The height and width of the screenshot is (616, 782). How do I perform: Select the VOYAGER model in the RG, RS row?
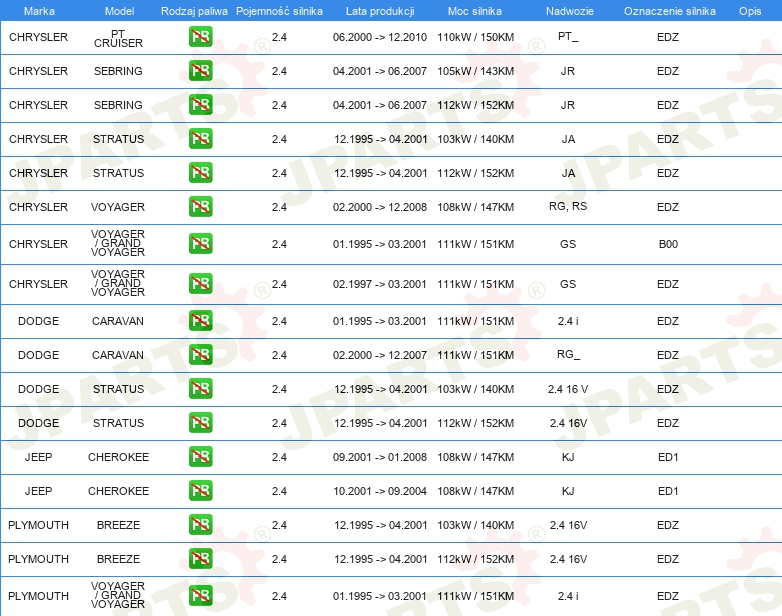[118, 207]
